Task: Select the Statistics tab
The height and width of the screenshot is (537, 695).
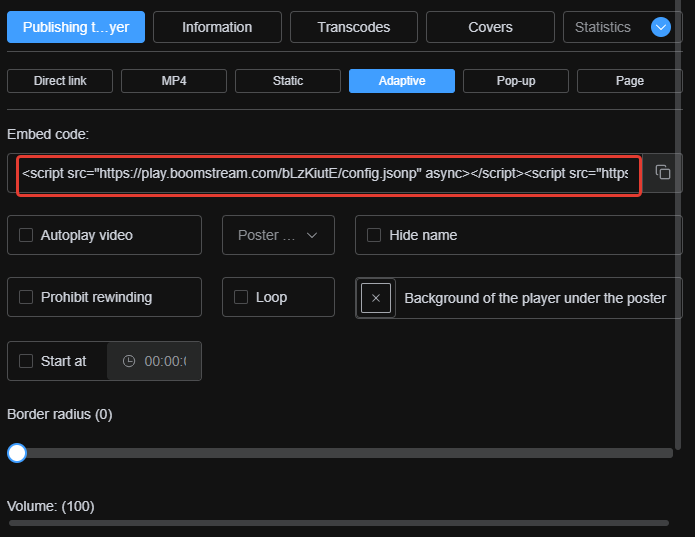Action: pos(603,27)
